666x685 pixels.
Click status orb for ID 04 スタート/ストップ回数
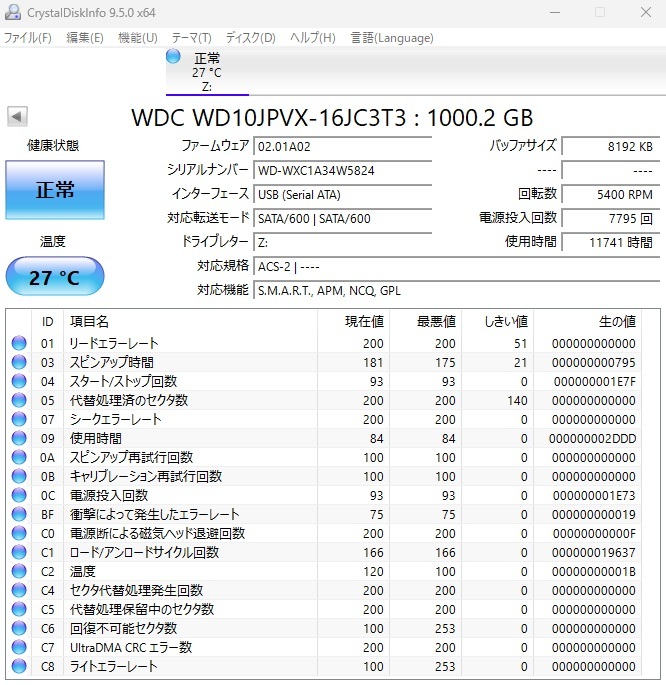tap(19, 381)
